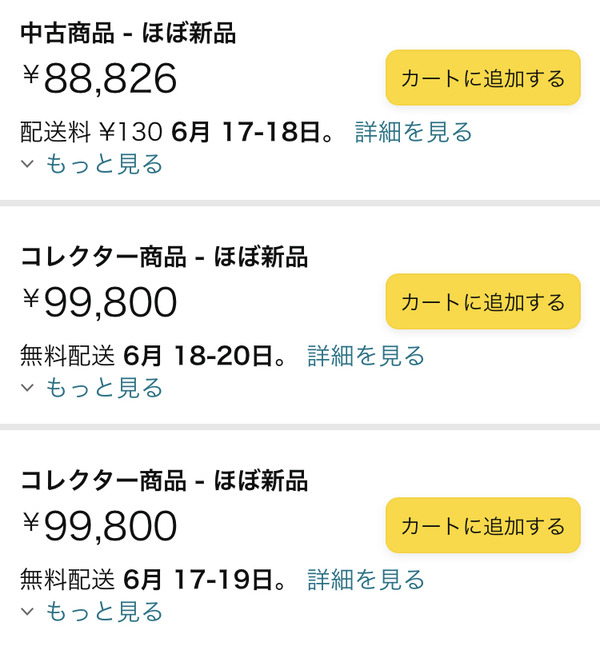Image resolution: width=600 pixels, height=646 pixels.
Task: Click the ¥99,800 price above 6月 18-20日 delivery
Action: click(99, 302)
